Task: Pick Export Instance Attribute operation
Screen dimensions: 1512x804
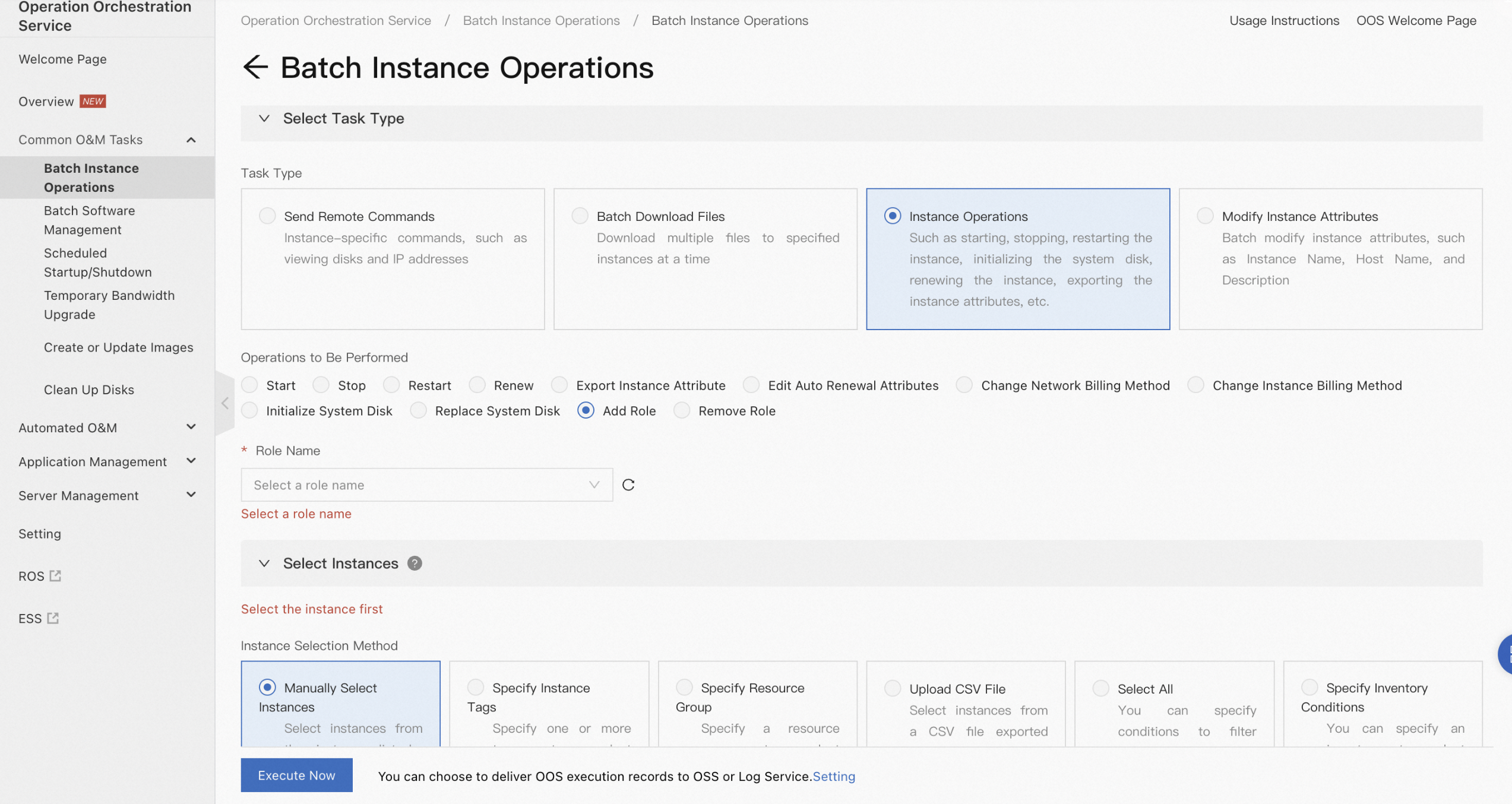Action: click(x=559, y=385)
